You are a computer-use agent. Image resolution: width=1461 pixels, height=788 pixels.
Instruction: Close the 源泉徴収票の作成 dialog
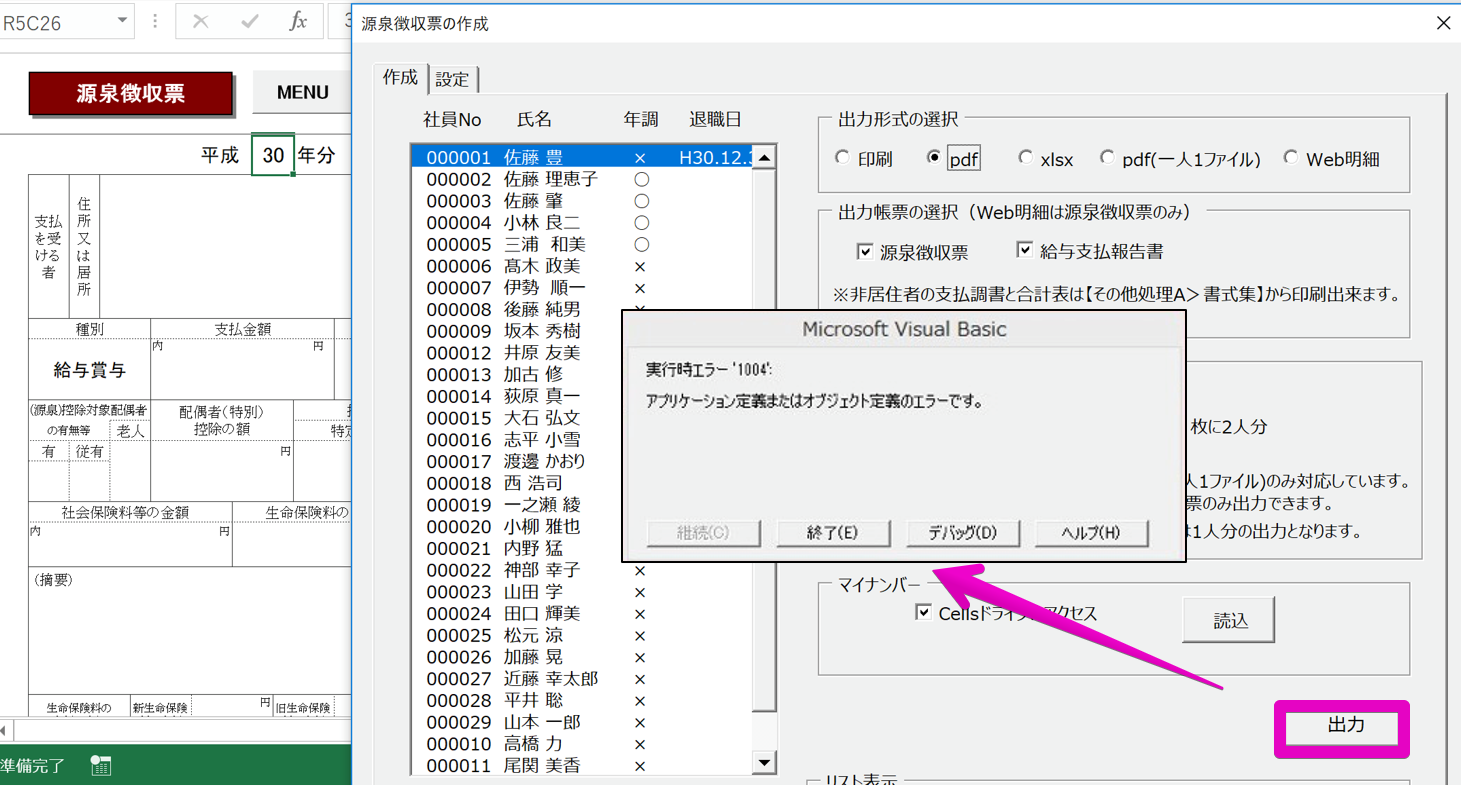click(x=1443, y=23)
